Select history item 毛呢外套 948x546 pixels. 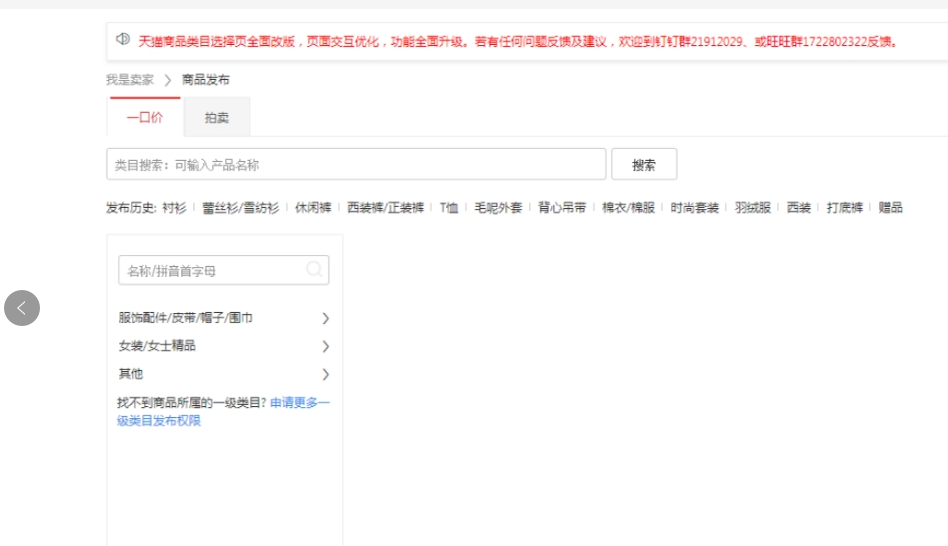coord(498,208)
